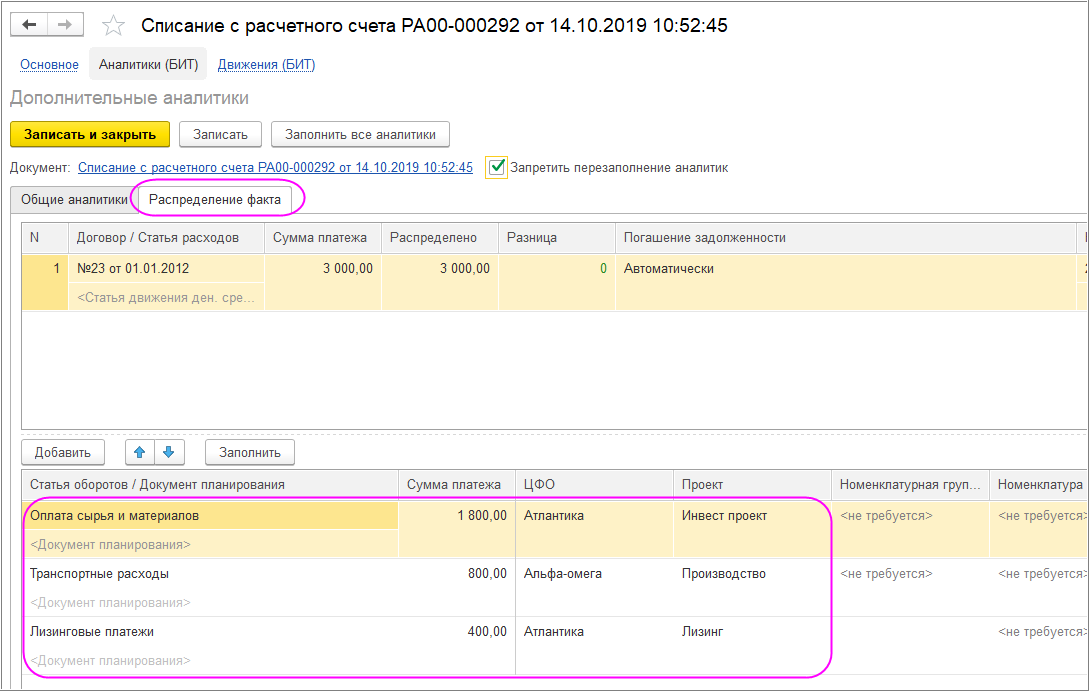1089x691 pixels.
Task: Select the Общие аналитики tab
Action: [74, 199]
